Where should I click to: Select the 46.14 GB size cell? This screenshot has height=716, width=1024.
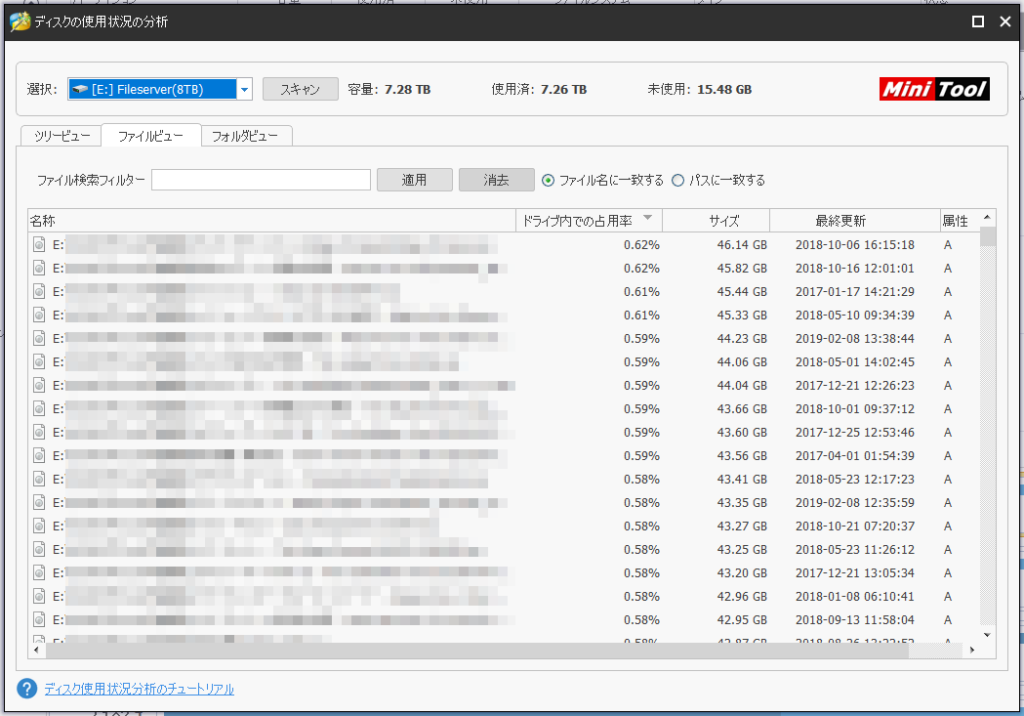tap(742, 245)
